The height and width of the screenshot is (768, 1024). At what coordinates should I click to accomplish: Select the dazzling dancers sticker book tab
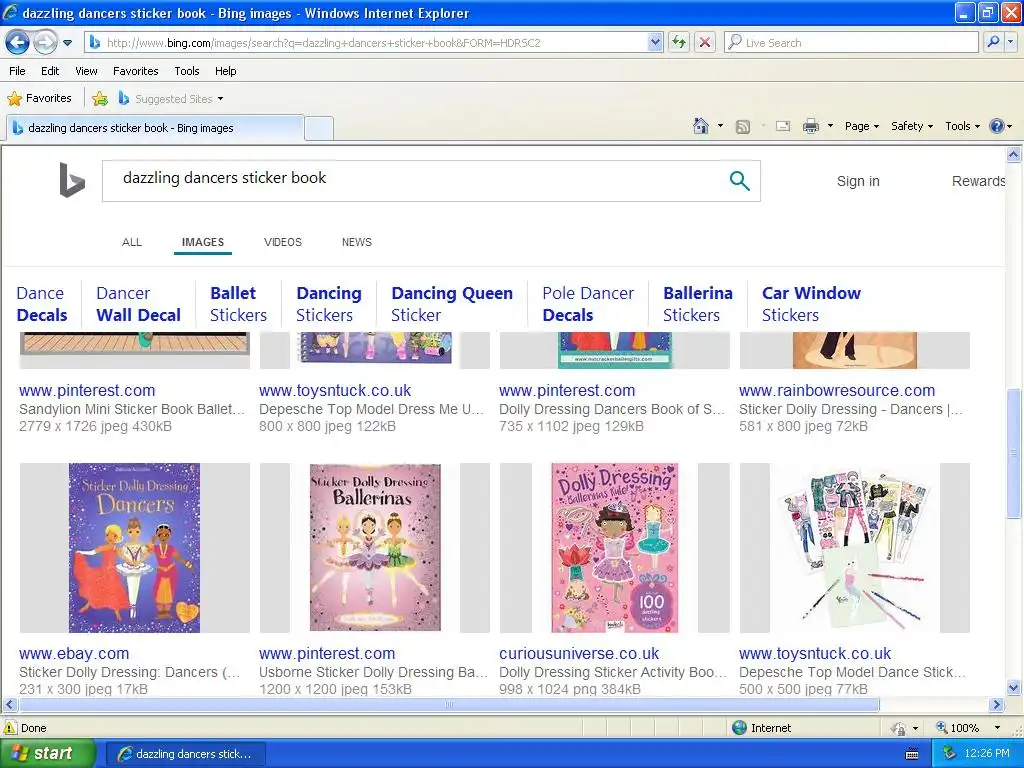coord(155,128)
